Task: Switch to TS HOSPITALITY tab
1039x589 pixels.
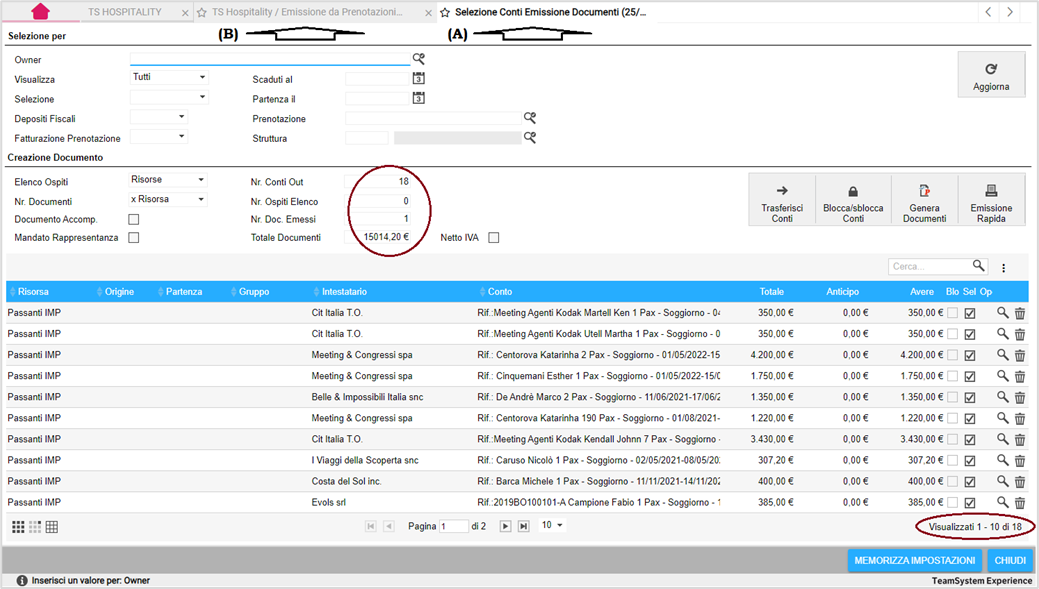Action: [125, 12]
